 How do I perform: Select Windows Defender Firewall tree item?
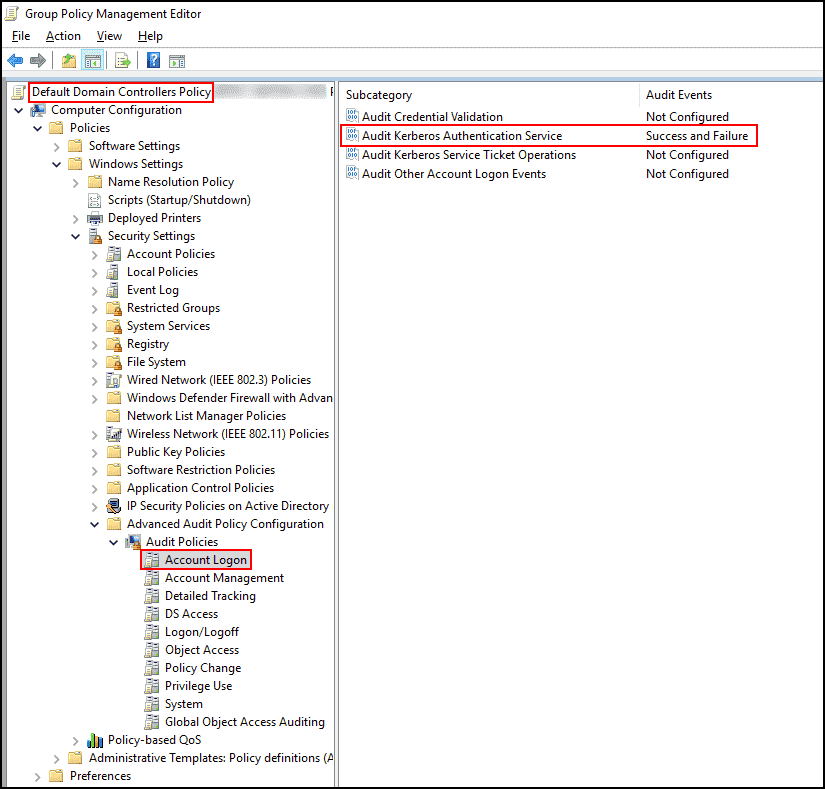tap(229, 398)
